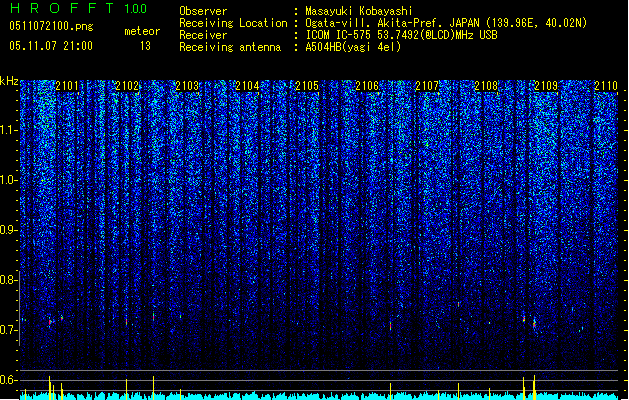Select the file name 0511072100.png

(51, 26)
